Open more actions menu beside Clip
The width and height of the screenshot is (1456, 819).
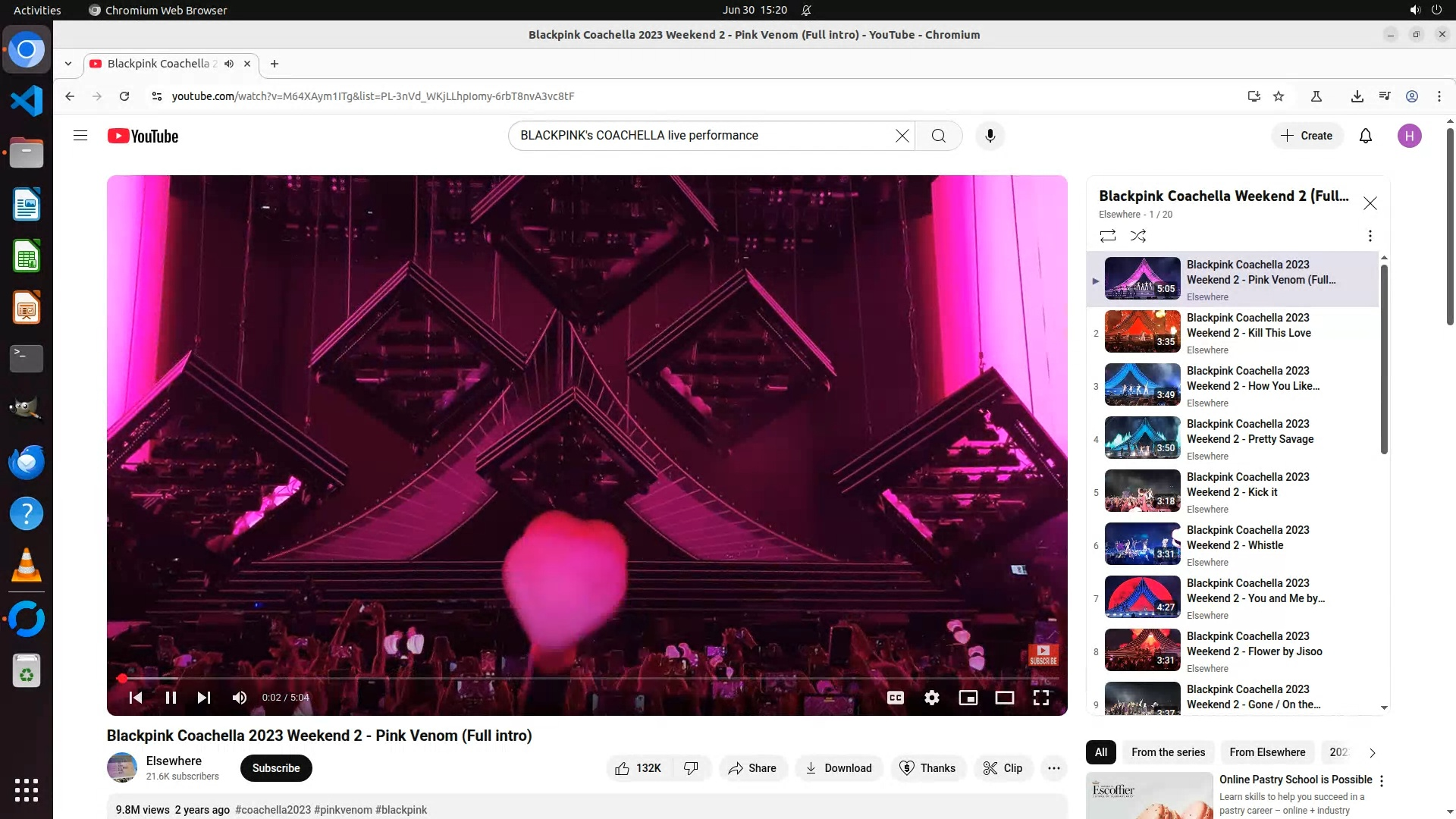(1053, 768)
